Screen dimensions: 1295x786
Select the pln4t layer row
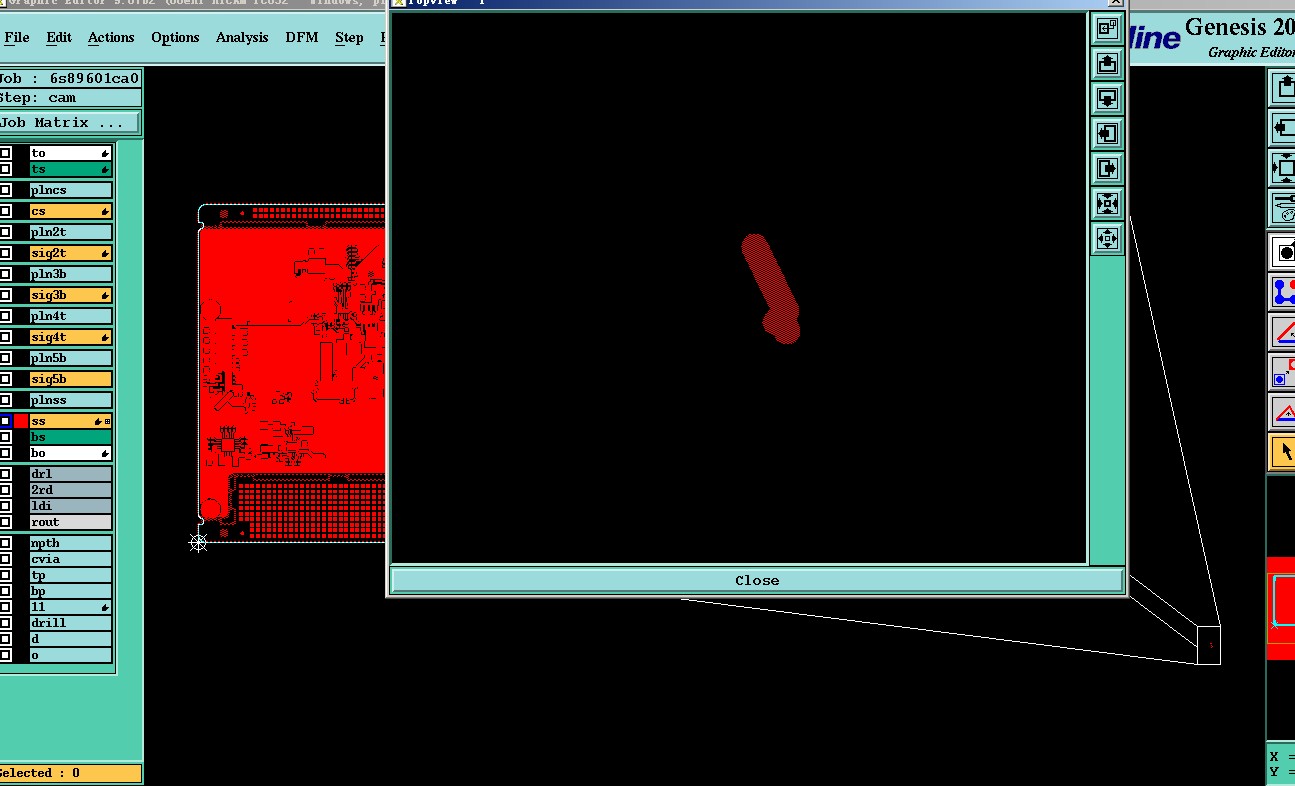70,316
